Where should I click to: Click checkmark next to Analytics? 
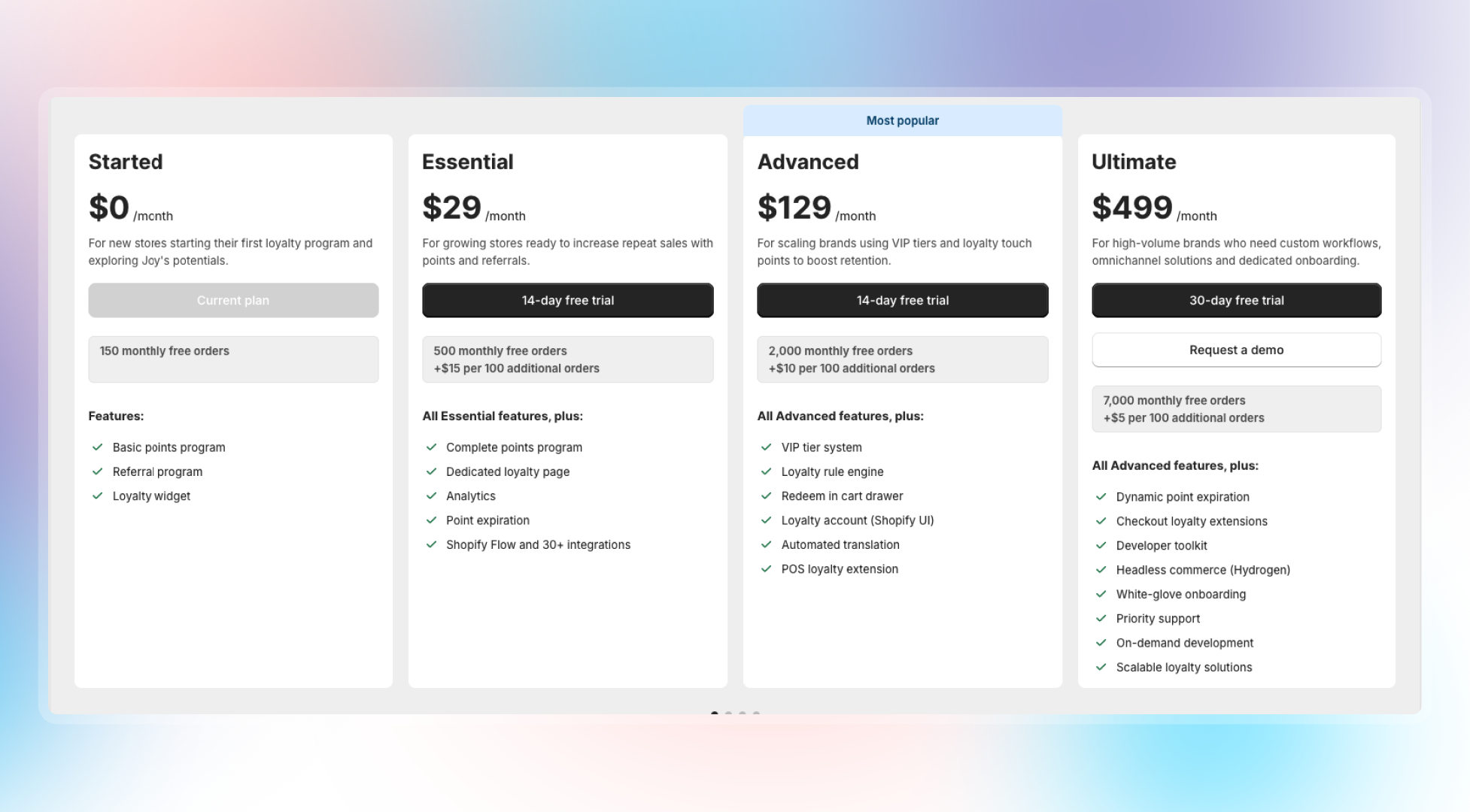tap(431, 496)
